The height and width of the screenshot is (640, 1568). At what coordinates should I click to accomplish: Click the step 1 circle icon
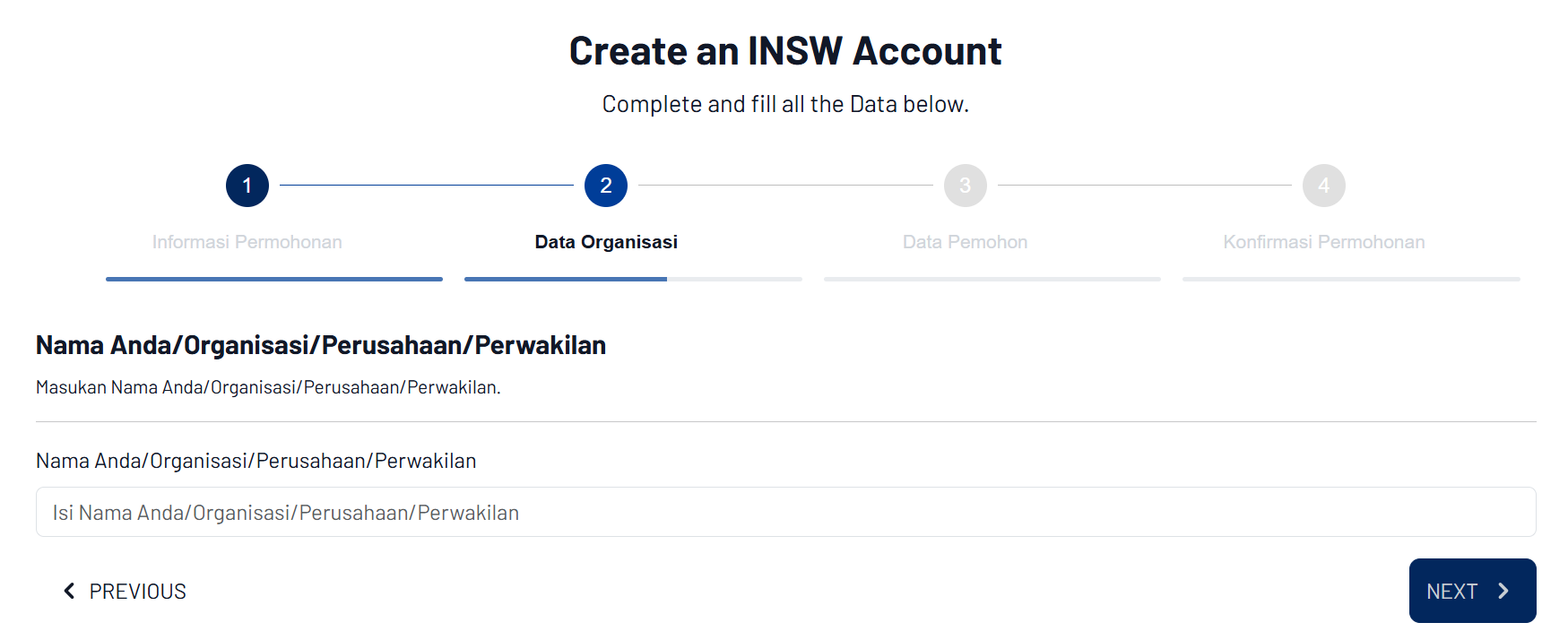click(x=247, y=186)
